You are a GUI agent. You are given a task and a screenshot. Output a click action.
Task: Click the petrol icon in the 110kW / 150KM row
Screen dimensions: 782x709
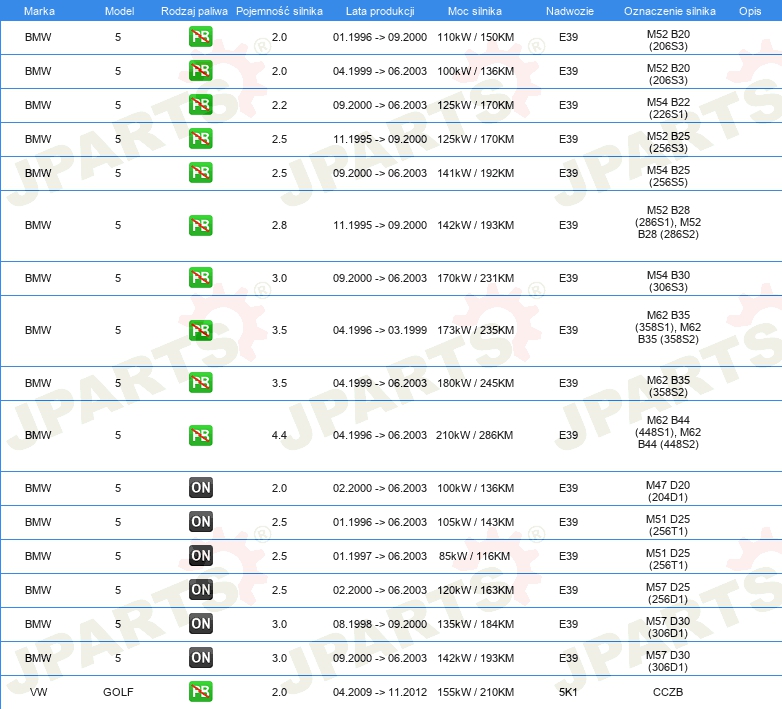tap(201, 38)
